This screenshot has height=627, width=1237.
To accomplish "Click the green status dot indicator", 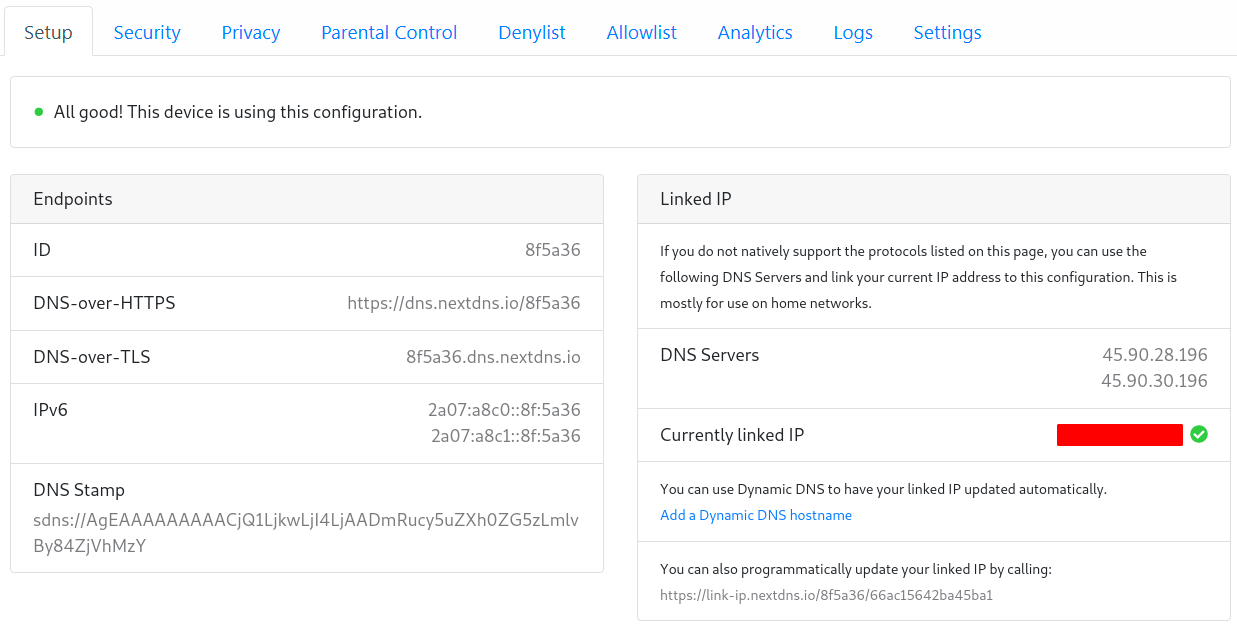I will click(39, 112).
